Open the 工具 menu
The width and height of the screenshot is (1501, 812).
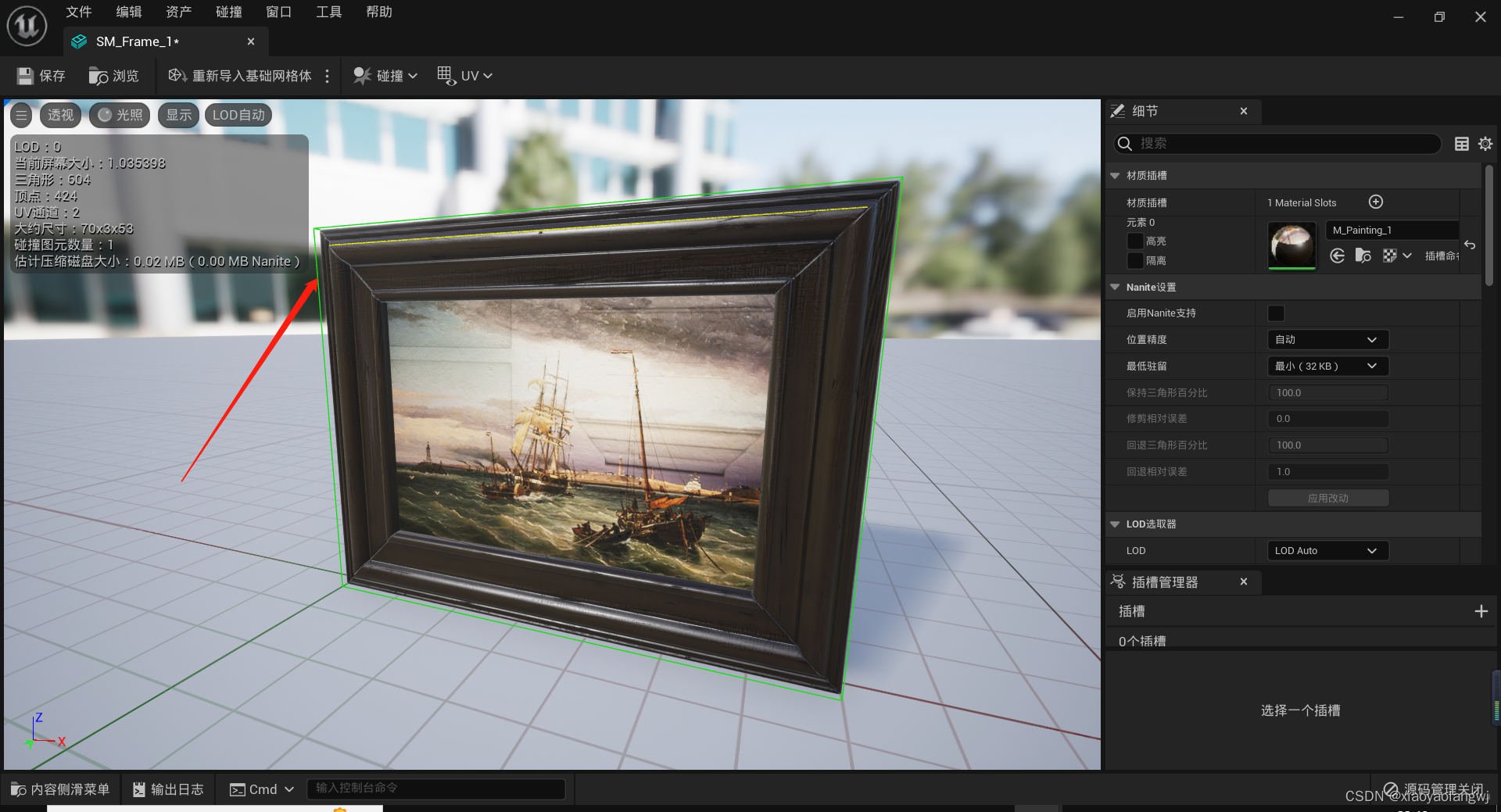click(329, 12)
